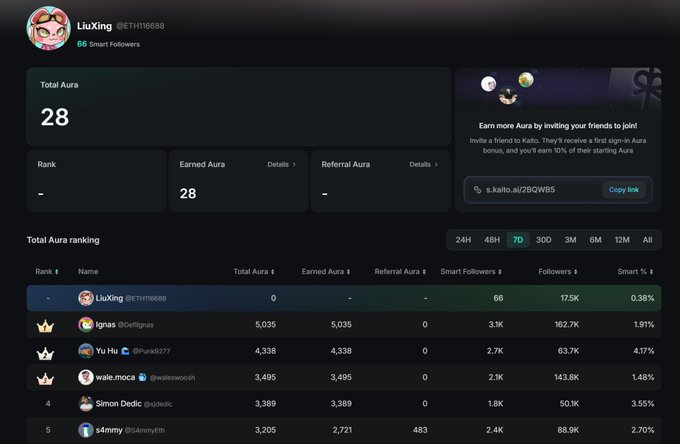Click the Name column header
Image resolution: width=680 pixels, height=444 pixels.
point(88,271)
